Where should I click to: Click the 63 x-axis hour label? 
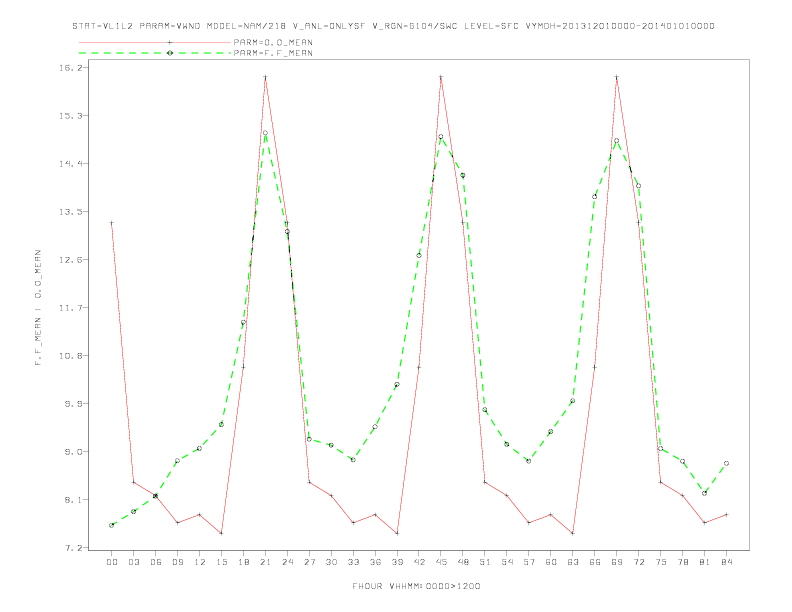[573, 562]
